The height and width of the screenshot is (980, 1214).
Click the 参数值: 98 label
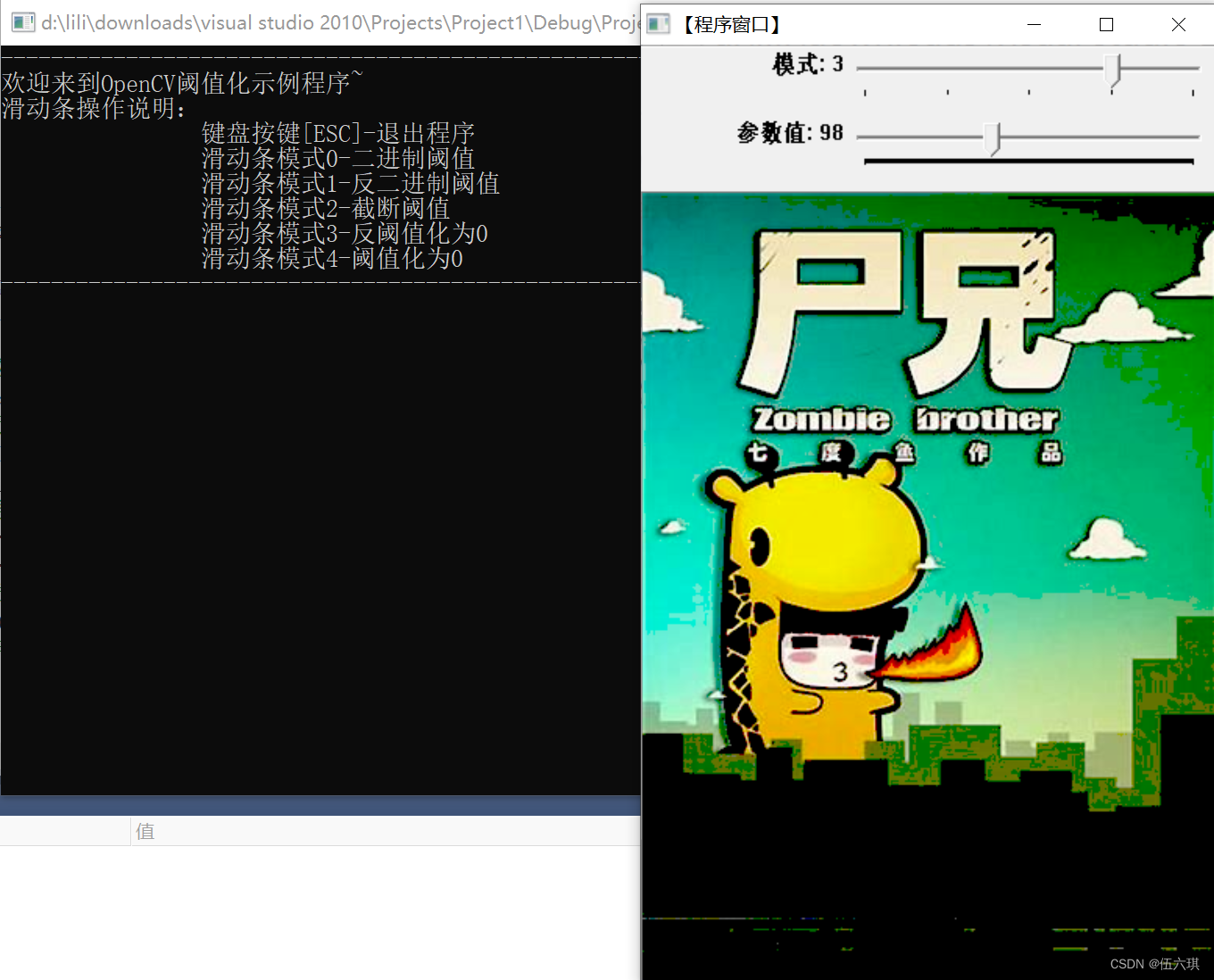790,133
